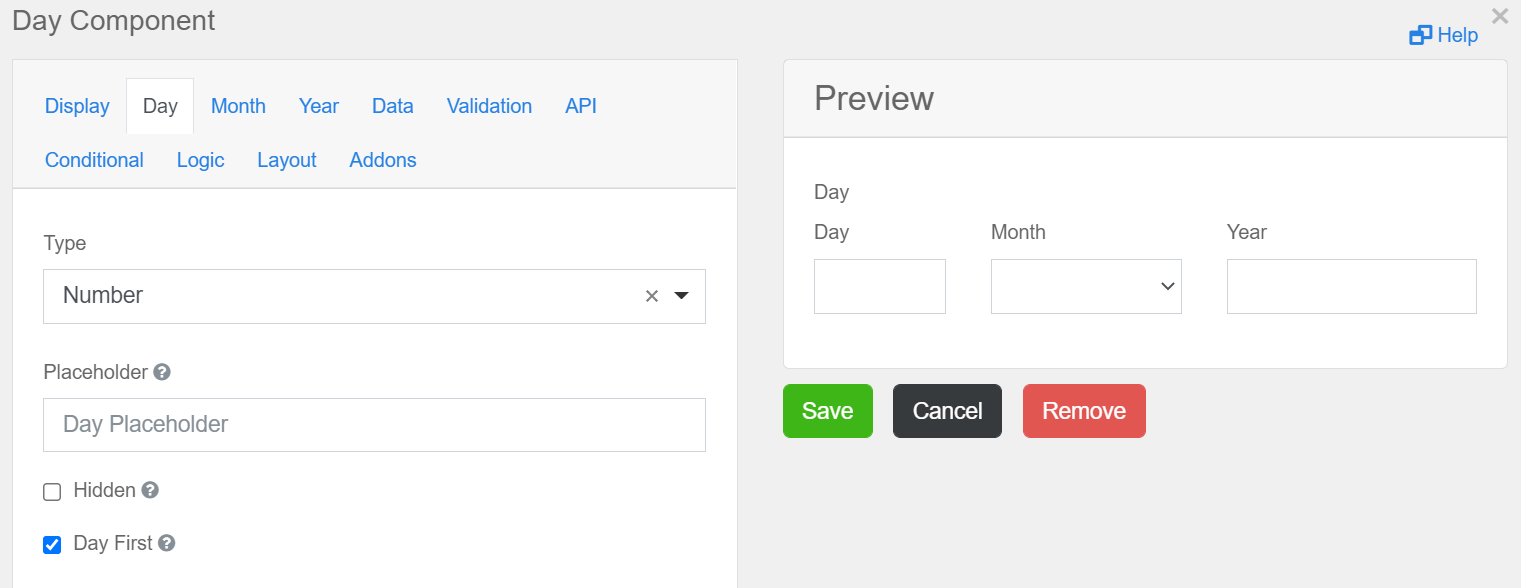Viewport: 1521px width, 588px height.
Task: Select the Addons tab
Action: pyautogui.click(x=383, y=160)
